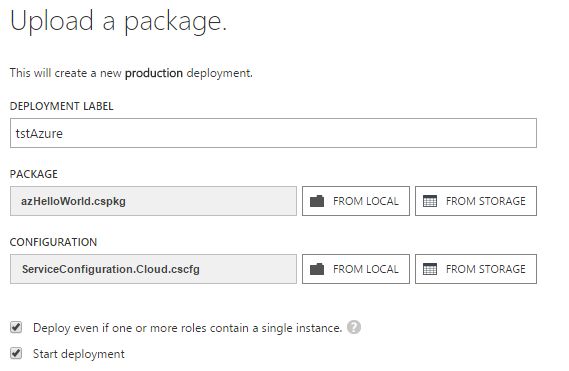Screen dimensions: 569x371
Task: Click table icon in Configuration From Storage
Action: pyautogui.click(x=430, y=269)
